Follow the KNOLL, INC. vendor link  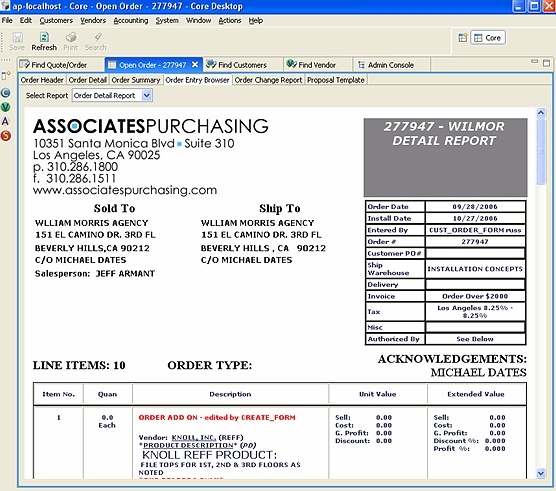[x=194, y=437]
